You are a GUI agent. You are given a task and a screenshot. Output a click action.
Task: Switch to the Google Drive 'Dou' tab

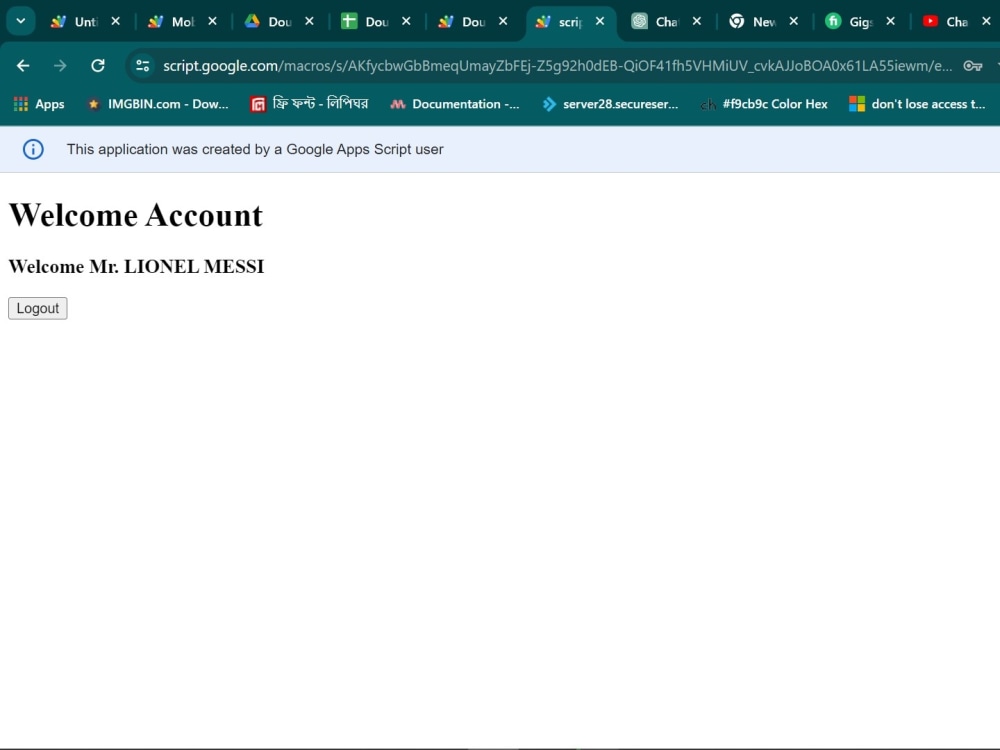(x=269, y=22)
